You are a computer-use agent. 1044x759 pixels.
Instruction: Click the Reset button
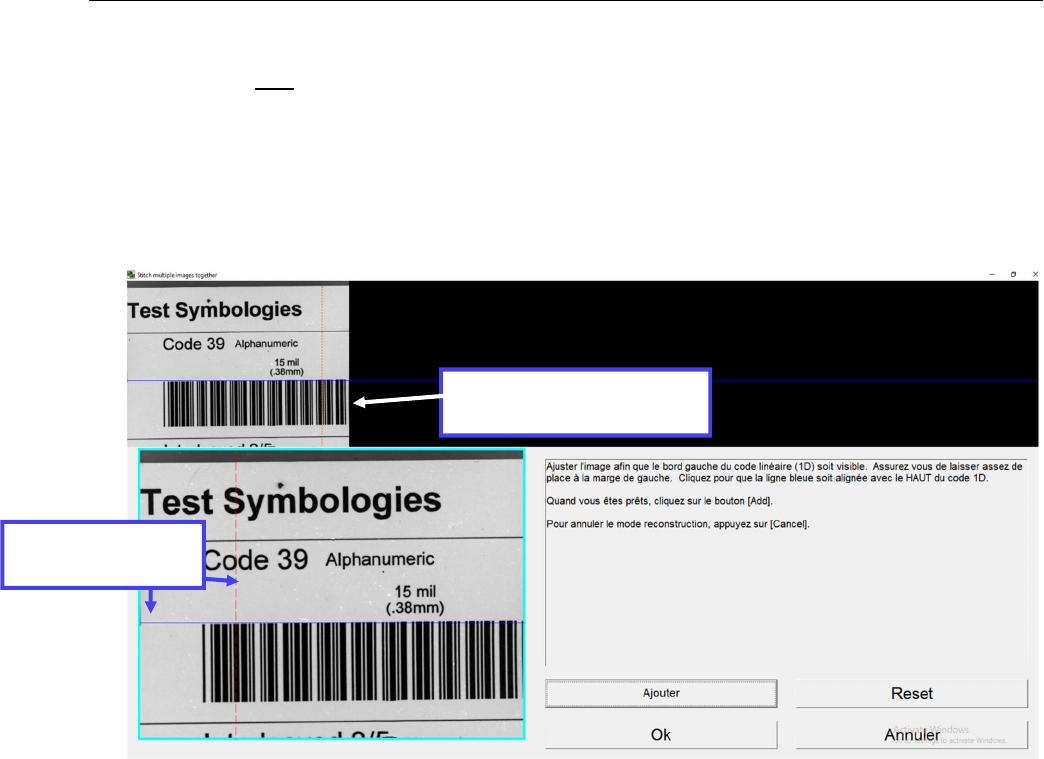pos(912,693)
